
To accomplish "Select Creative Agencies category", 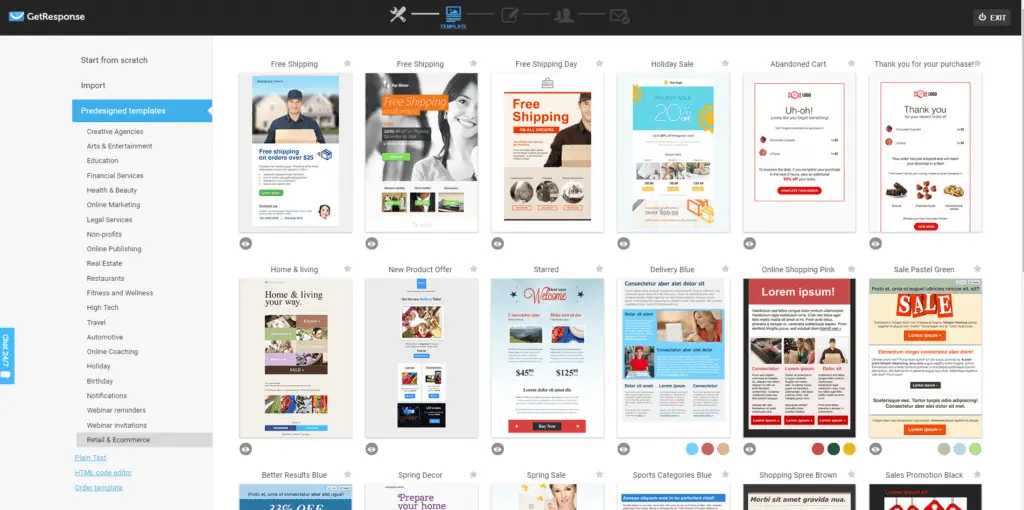I will pos(115,132).
